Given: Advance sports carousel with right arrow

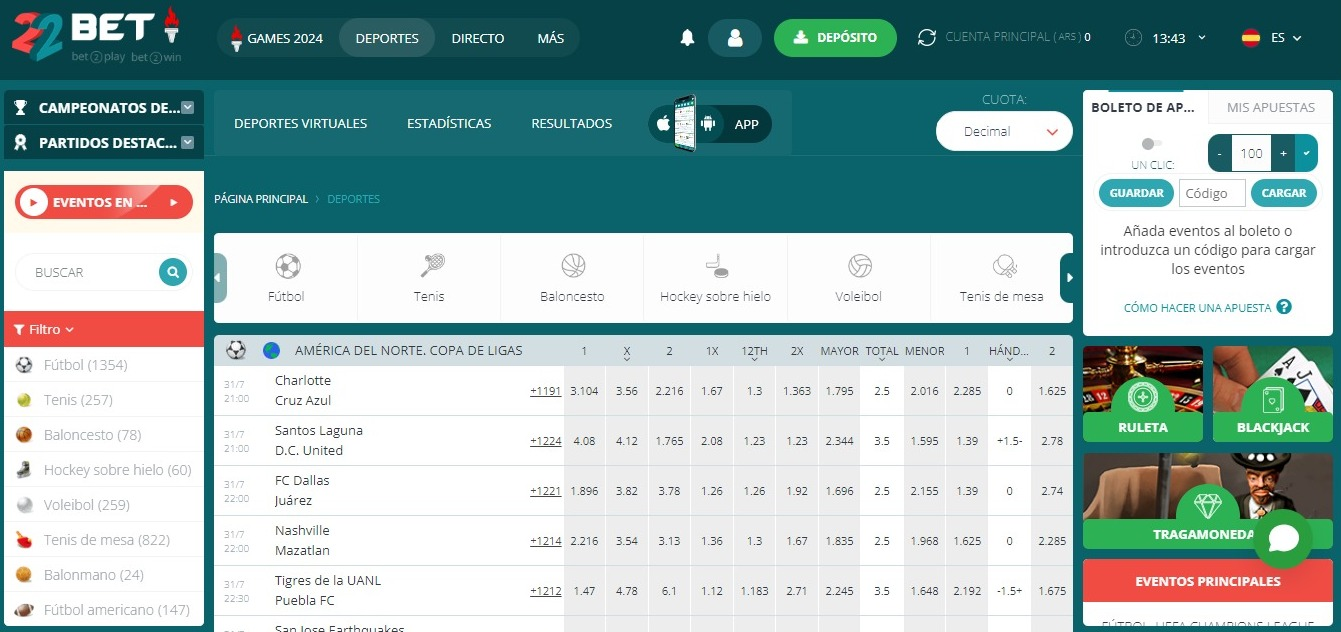Looking at the screenshot, I should pos(1067,278).
